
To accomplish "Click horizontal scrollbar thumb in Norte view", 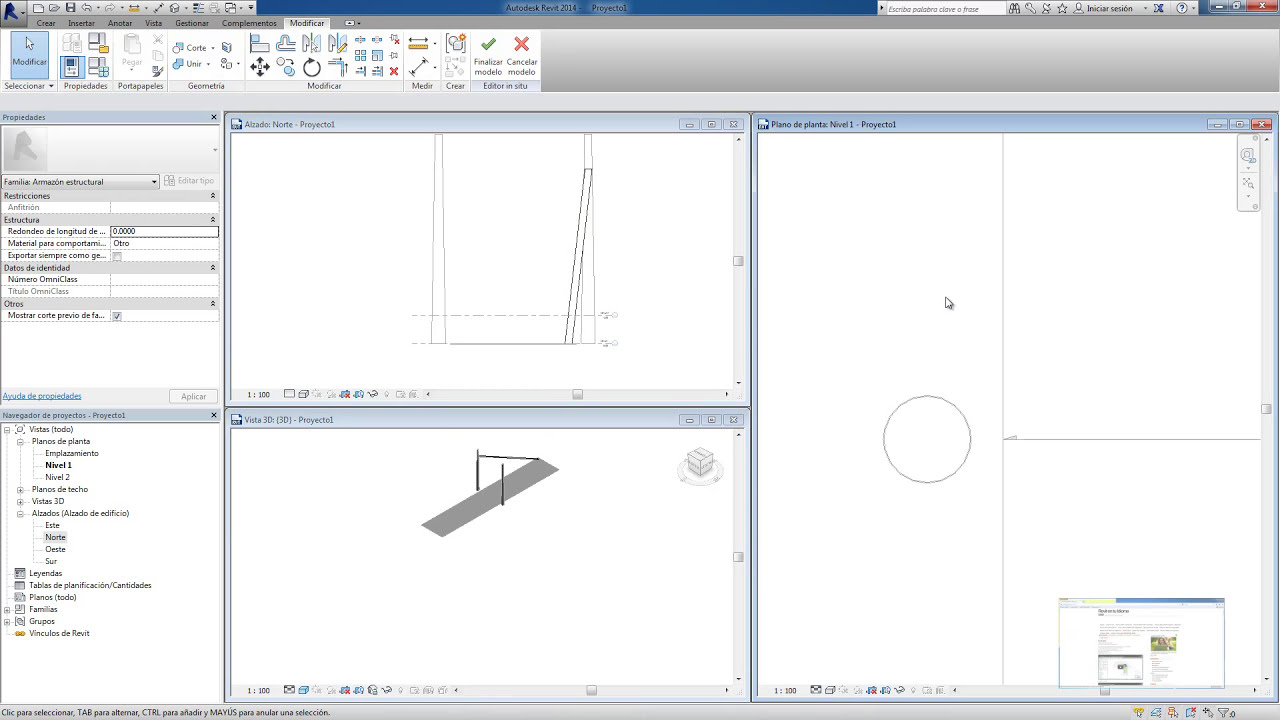I will (x=577, y=394).
